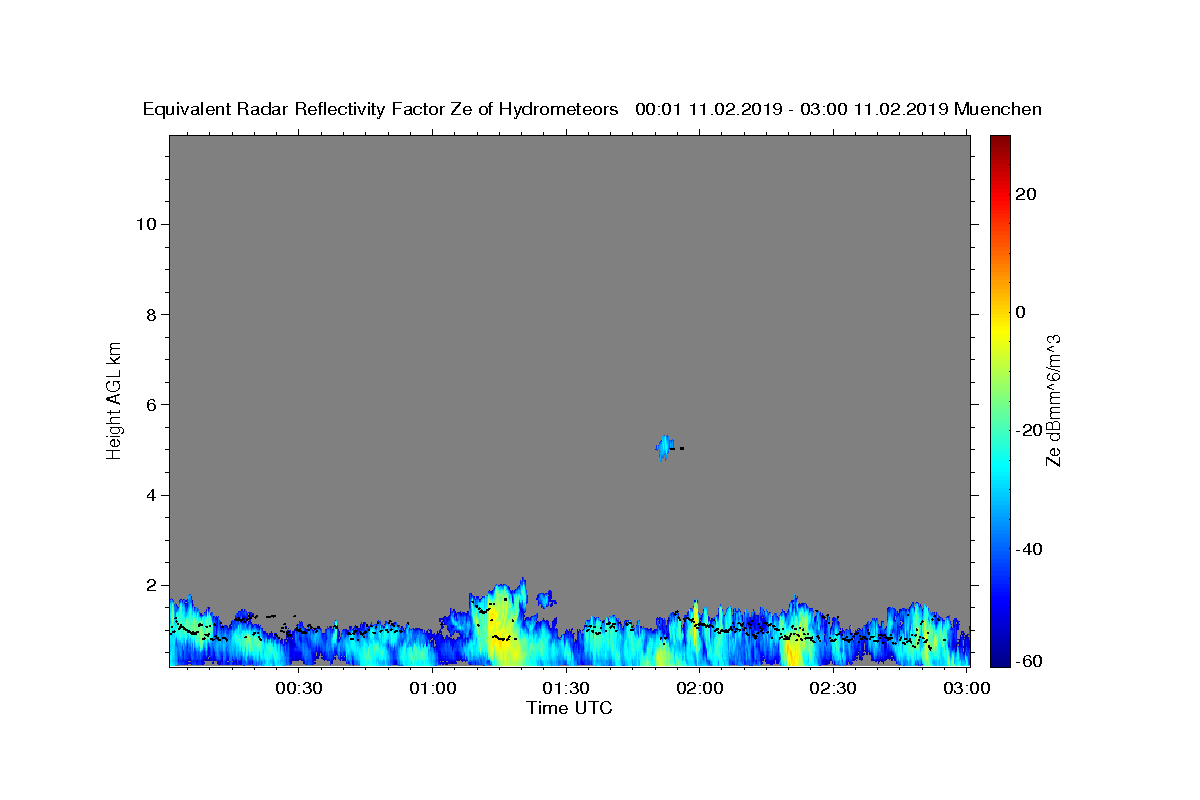Click the colorbar value -40
This screenshot has height=800, width=1200.
tap(1029, 549)
